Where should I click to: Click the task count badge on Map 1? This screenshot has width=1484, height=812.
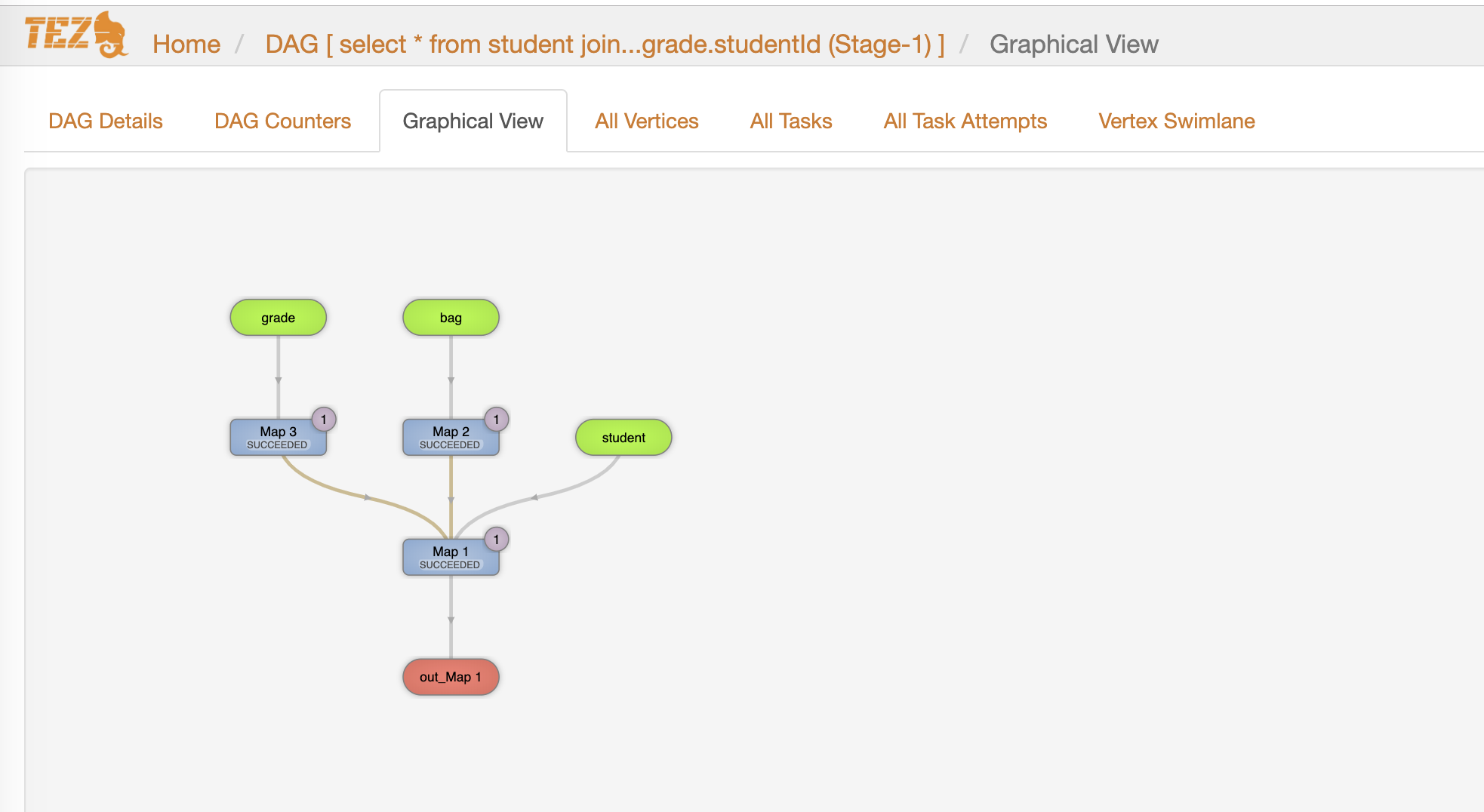(497, 539)
